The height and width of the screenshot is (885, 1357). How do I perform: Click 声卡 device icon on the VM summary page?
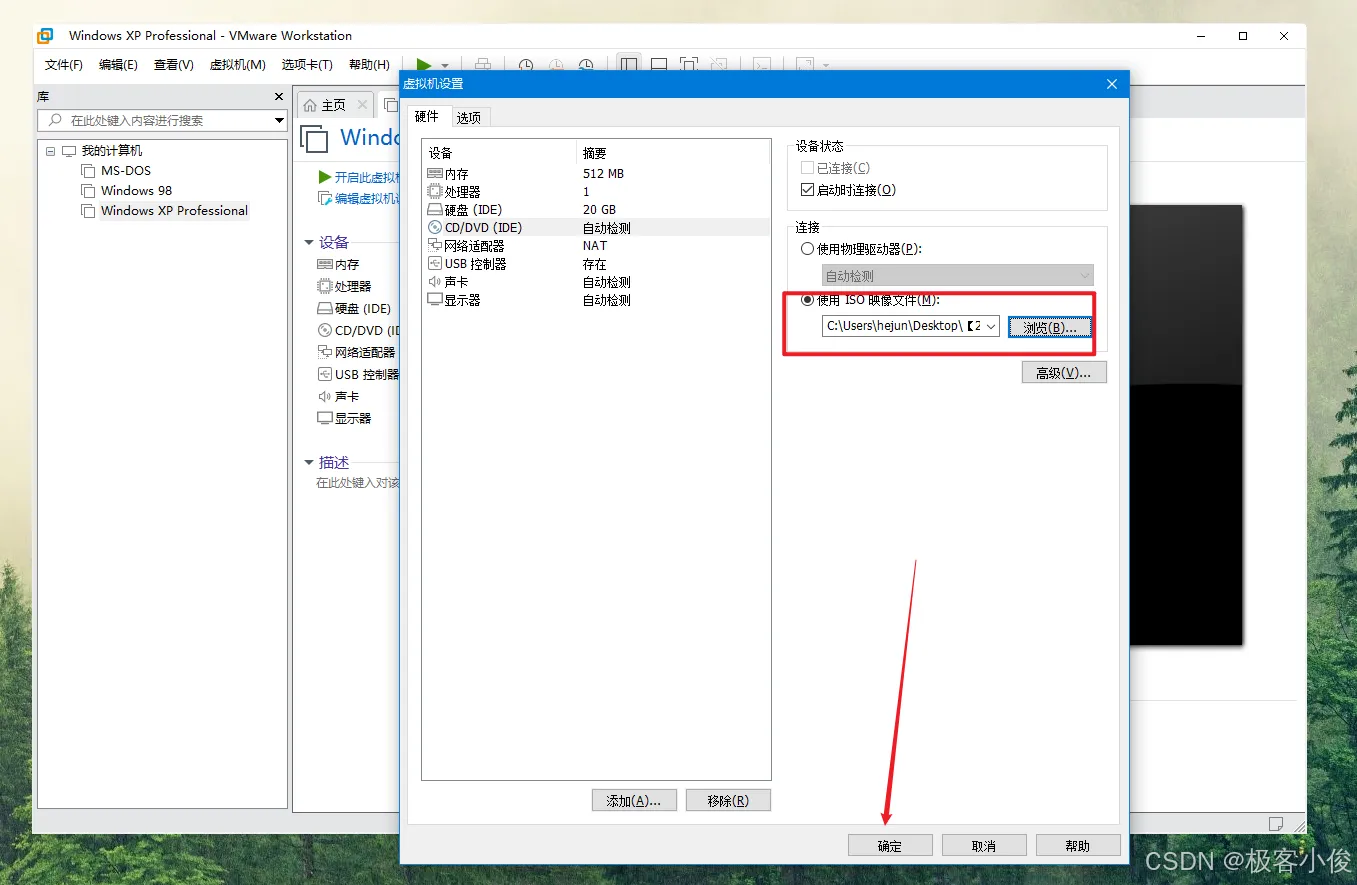[324, 396]
